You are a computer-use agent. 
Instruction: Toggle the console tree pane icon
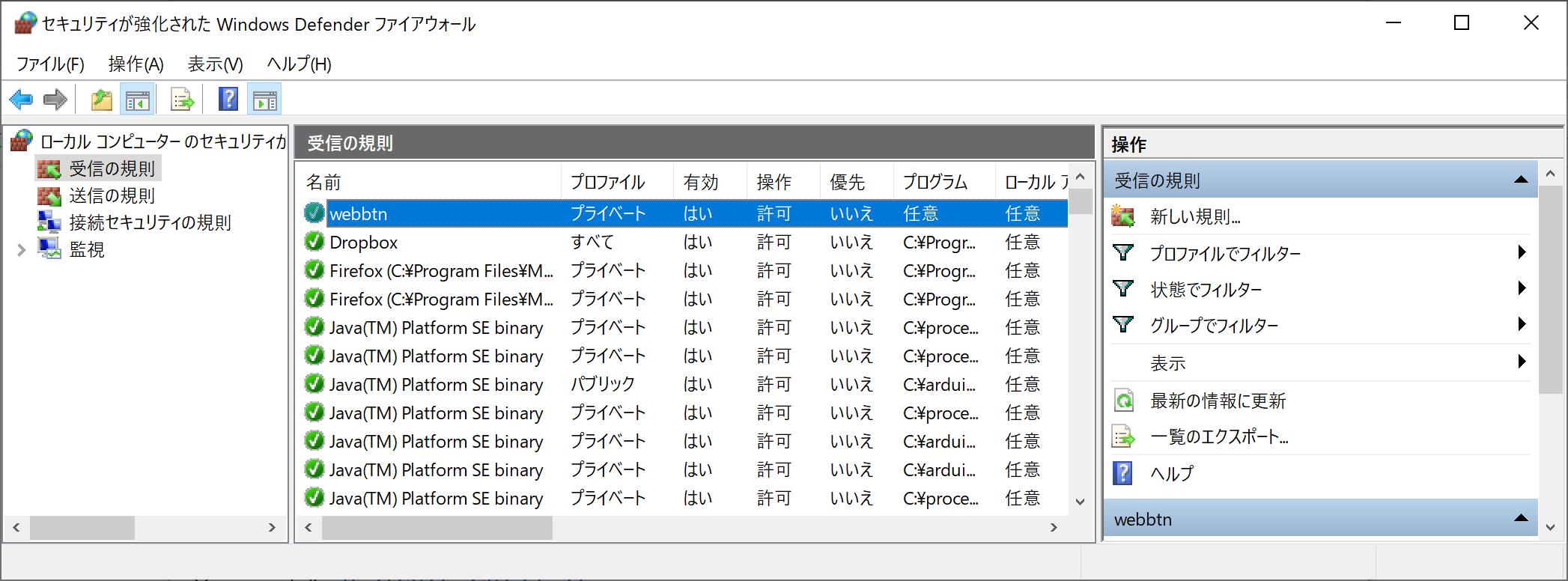(x=137, y=100)
